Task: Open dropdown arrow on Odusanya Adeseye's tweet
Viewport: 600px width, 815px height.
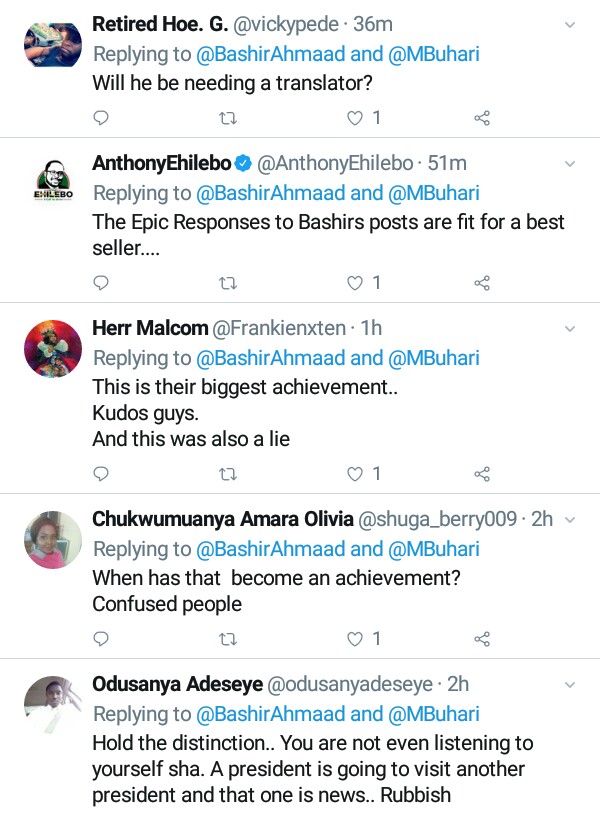Action: click(570, 685)
